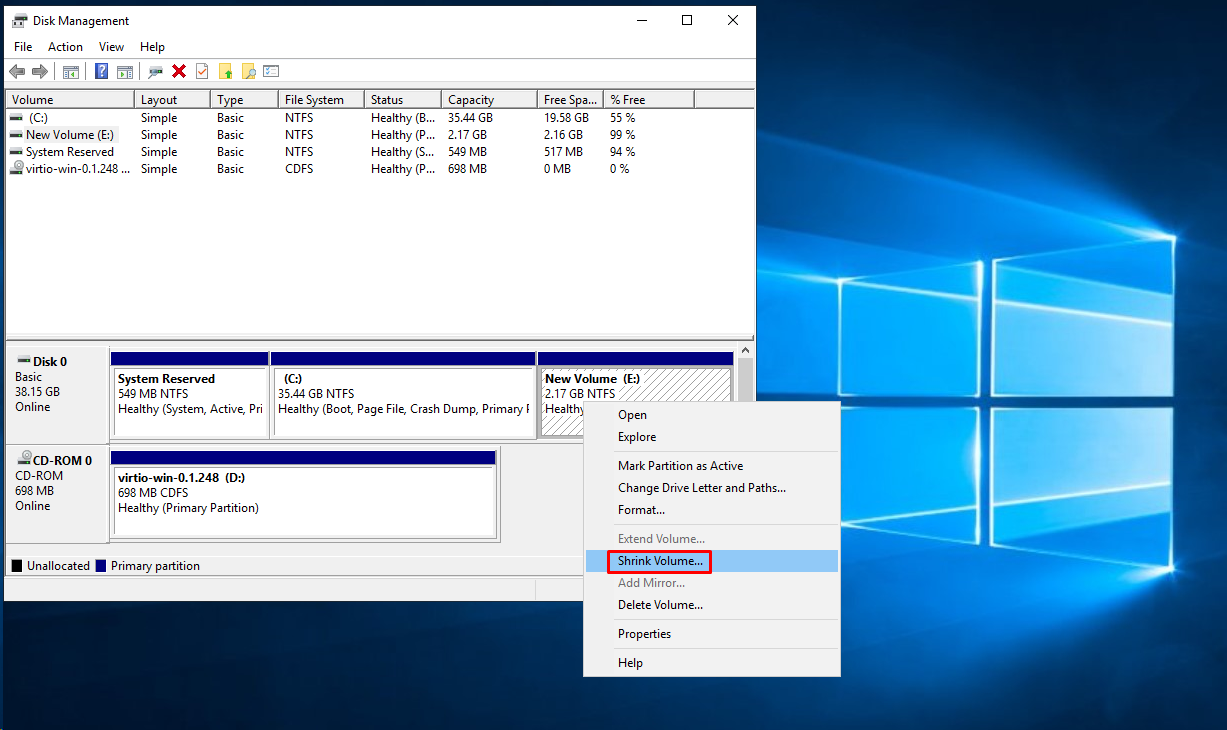Toggle the console tree pane visibility
Screen dimensions: 1227x730
point(72,71)
